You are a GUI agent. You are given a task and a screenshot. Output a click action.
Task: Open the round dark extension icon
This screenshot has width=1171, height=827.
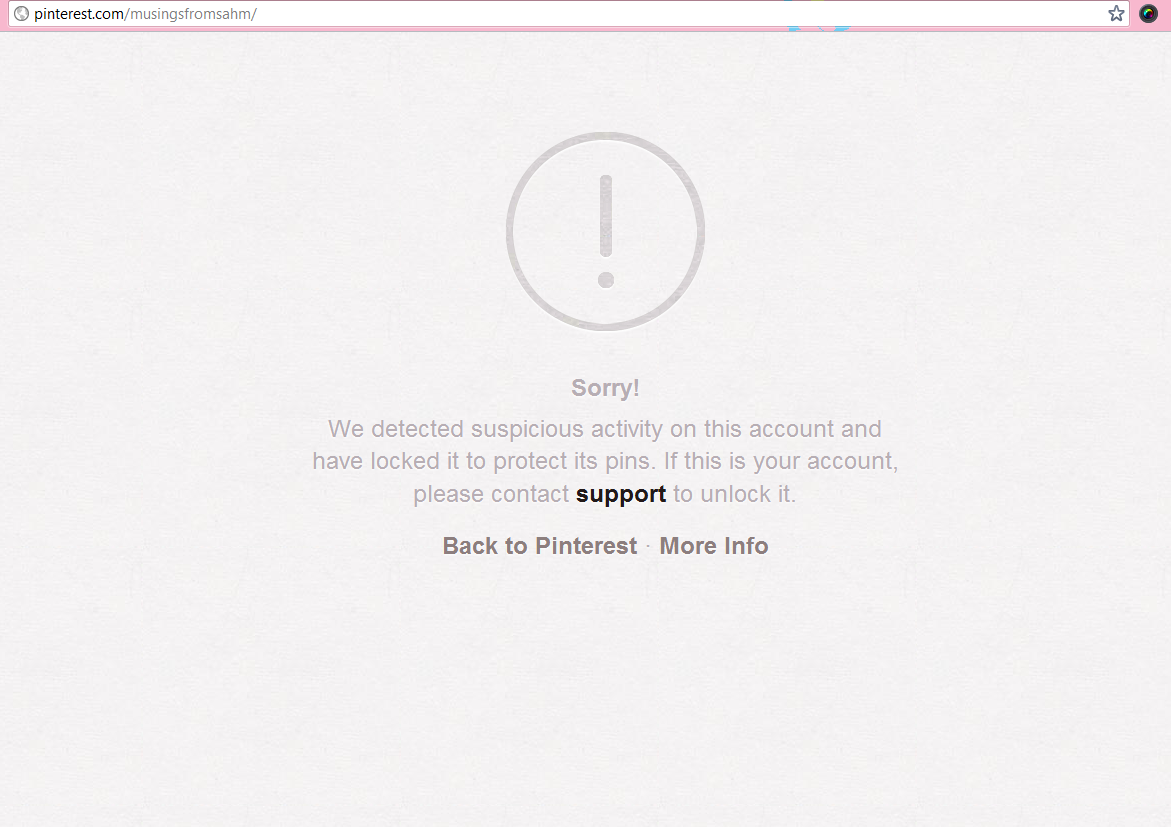(1148, 13)
